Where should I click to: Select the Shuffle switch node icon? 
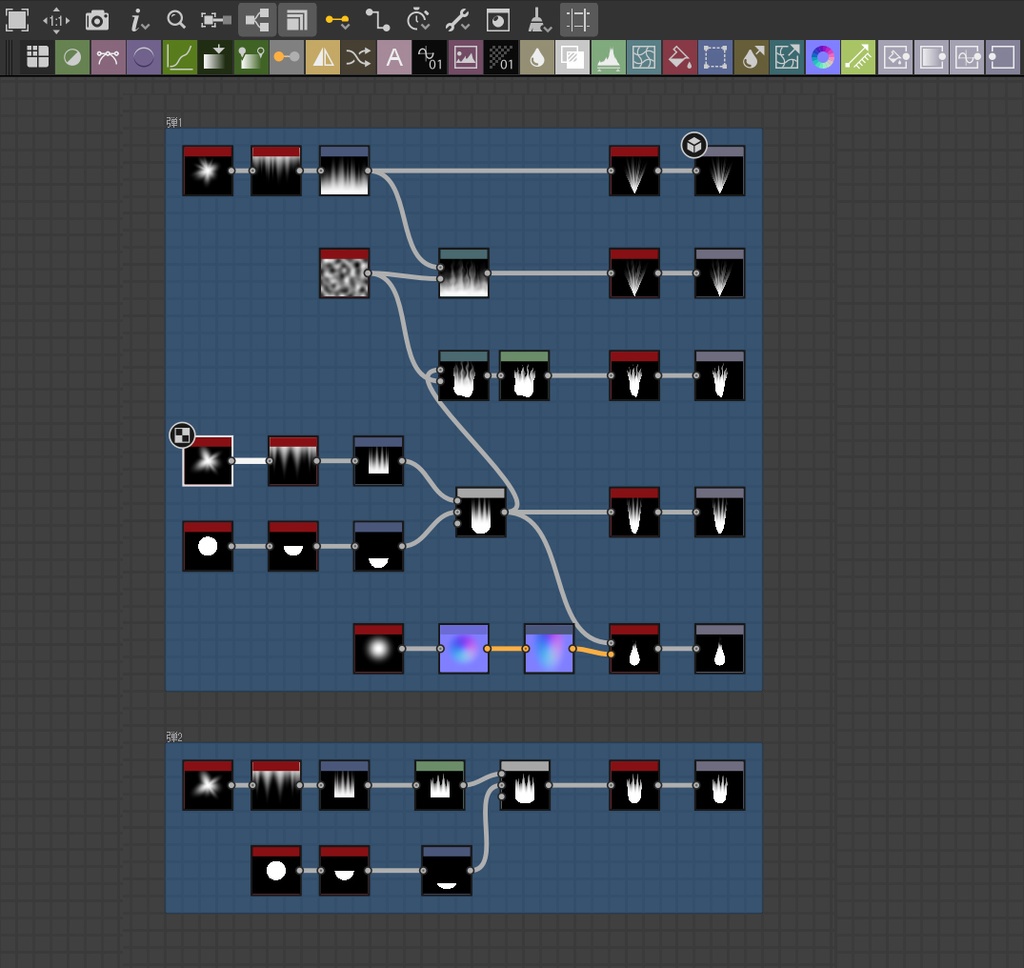[x=359, y=57]
